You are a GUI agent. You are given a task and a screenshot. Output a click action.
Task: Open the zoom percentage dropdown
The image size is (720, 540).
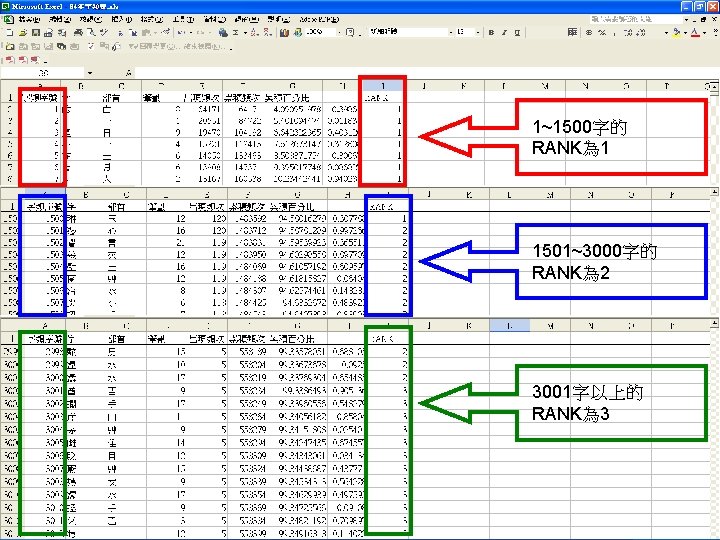tap(339, 33)
